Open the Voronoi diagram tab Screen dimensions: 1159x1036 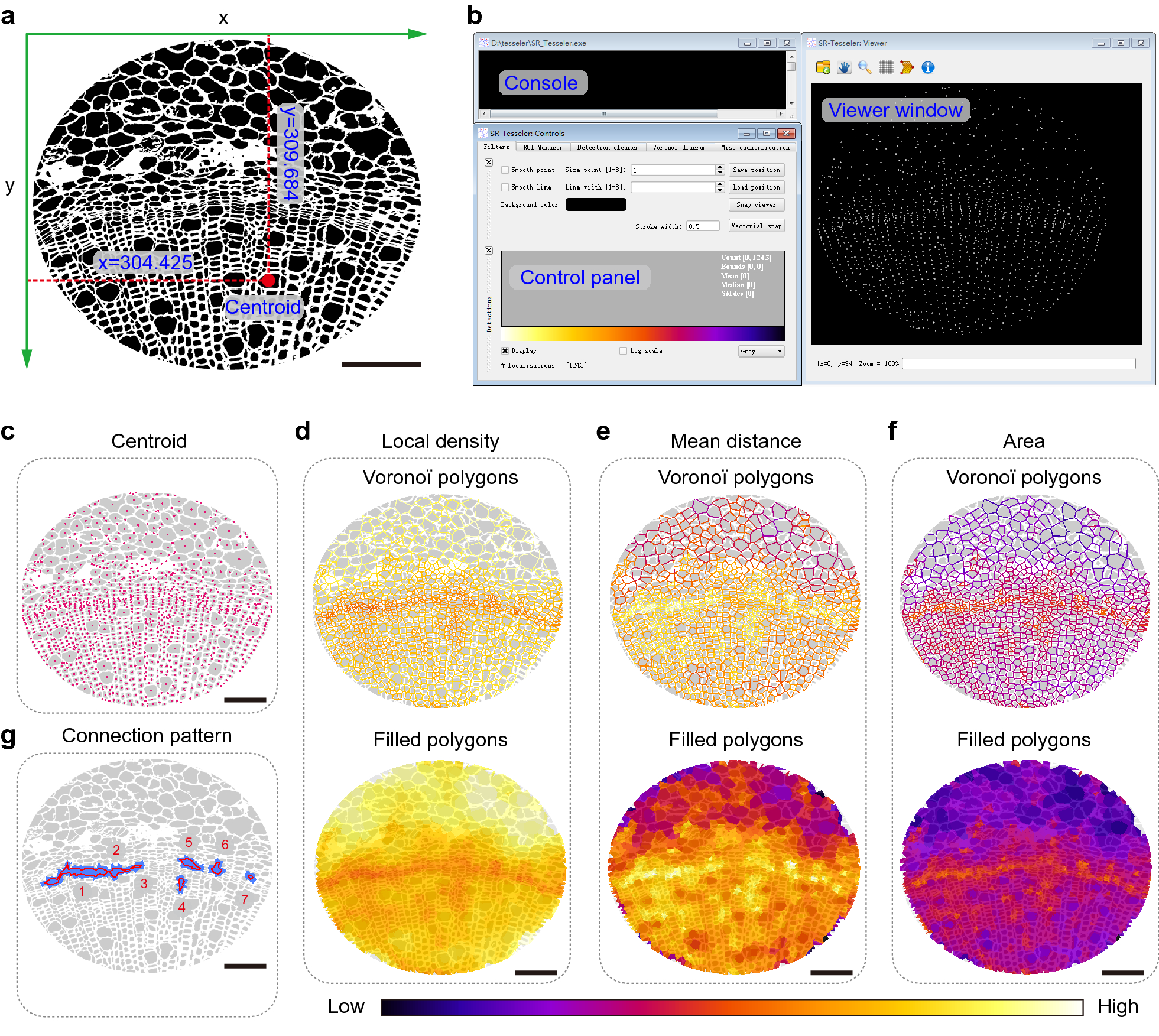[x=680, y=147]
